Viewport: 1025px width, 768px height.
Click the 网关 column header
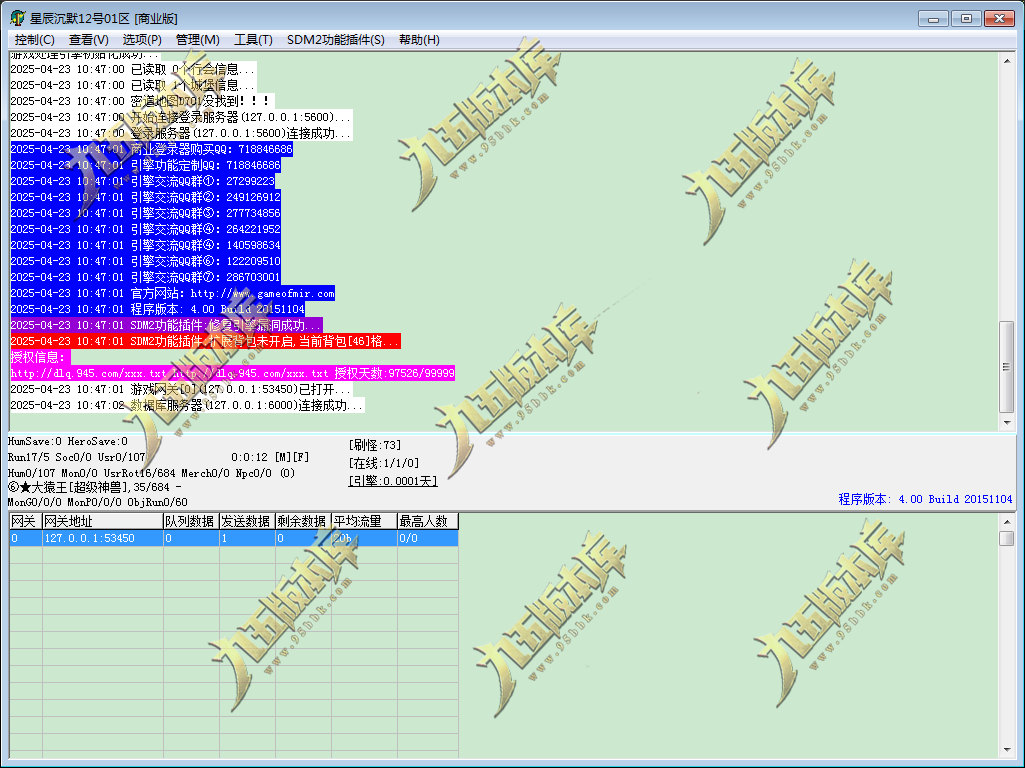[x=25, y=521]
